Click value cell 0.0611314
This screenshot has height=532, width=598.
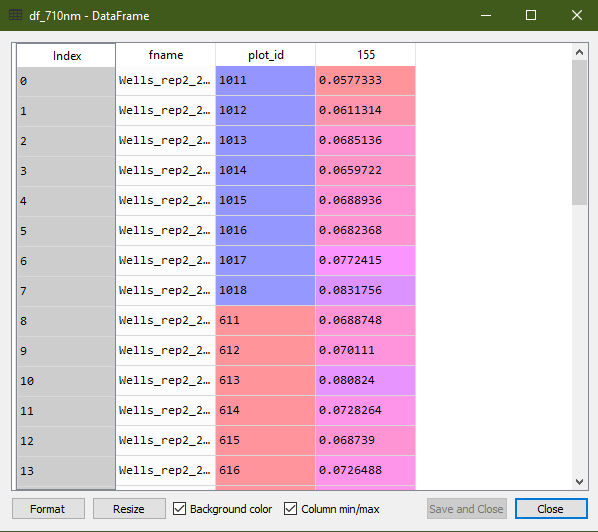click(365, 111)
